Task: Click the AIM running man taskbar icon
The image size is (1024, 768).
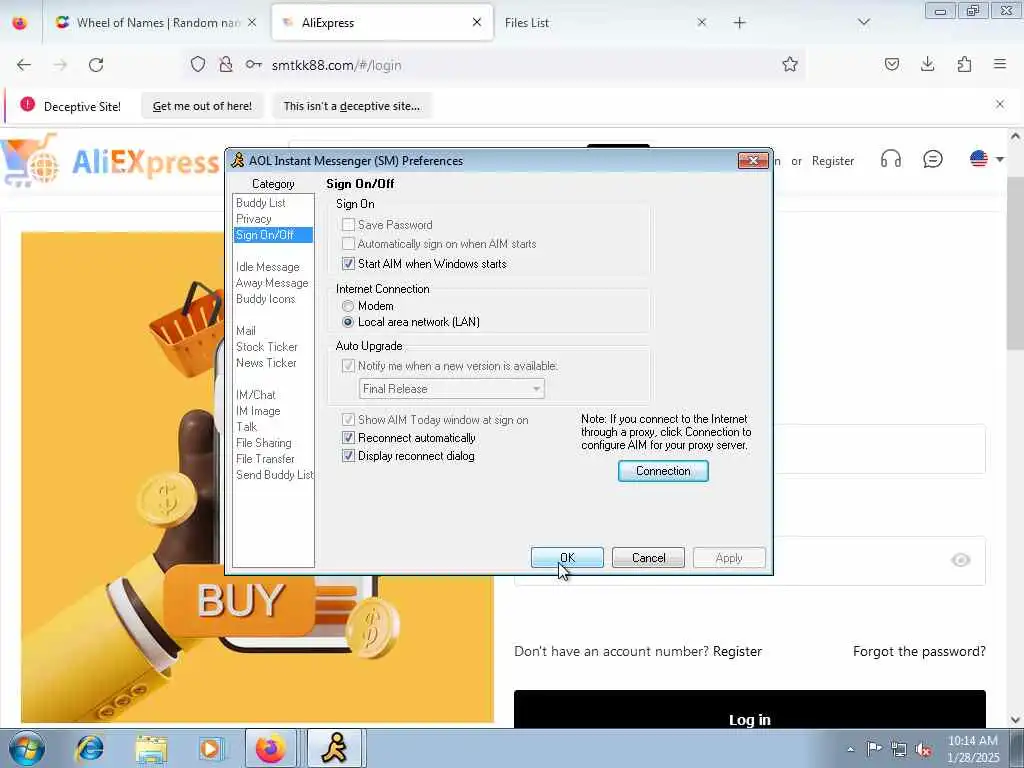Action: pyautogui.click(x=336, y=748)
